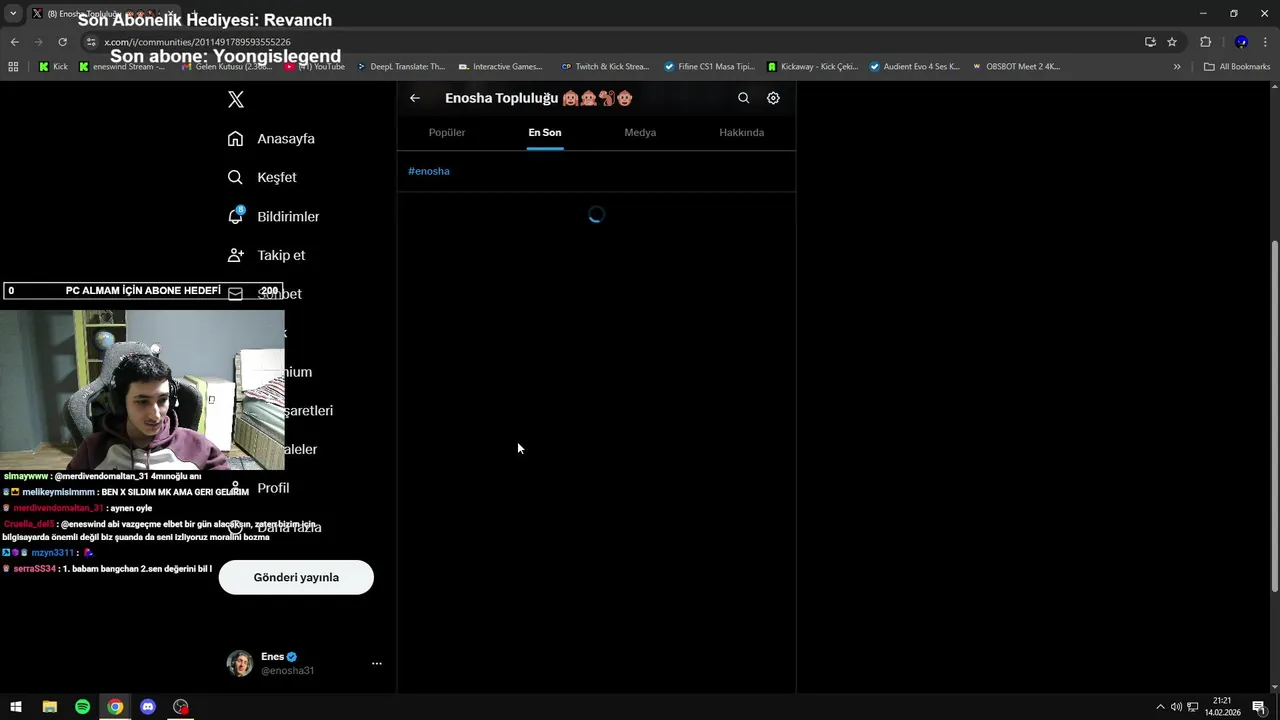
Task: Open File Explorer from taskbar
Action: point(49,707)
